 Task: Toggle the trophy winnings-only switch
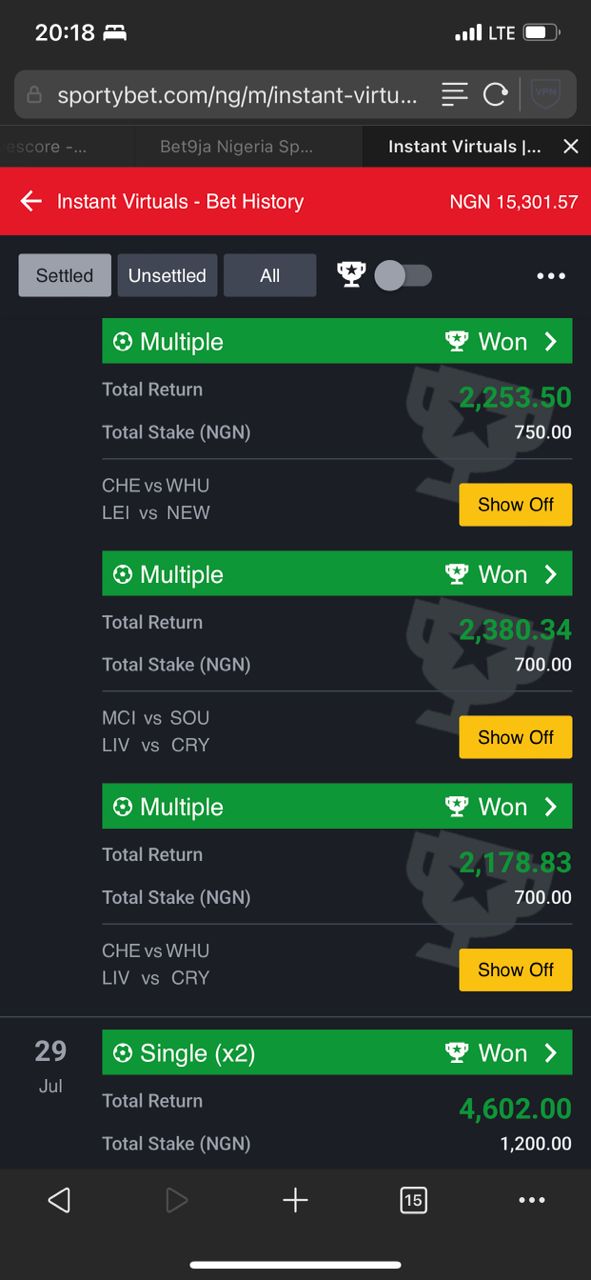coord(403,275)
